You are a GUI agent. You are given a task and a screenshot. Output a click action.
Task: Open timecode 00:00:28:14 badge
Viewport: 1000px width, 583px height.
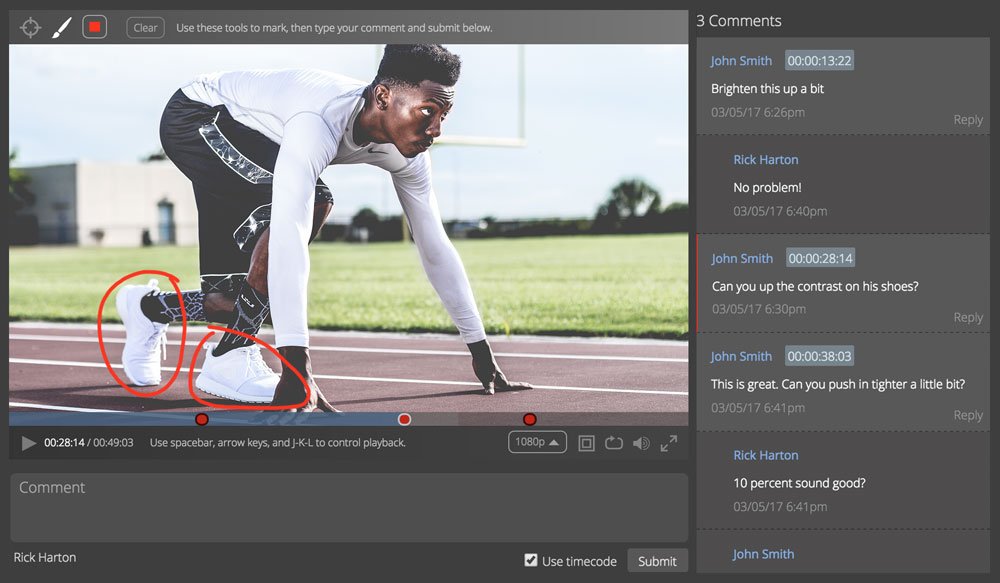(820, 258)
